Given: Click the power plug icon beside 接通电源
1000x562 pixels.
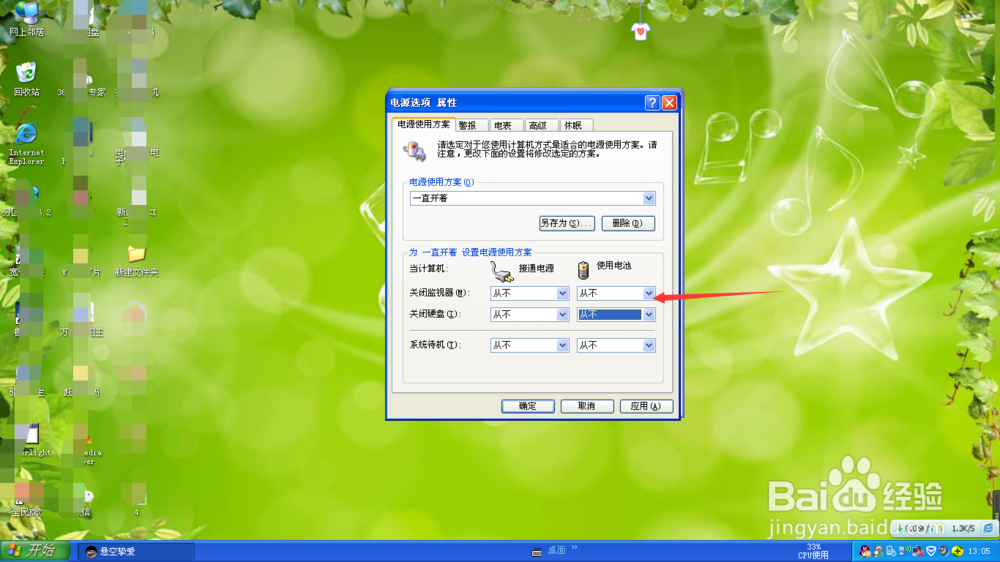Looking at the screenshot, I should point(502,271).
